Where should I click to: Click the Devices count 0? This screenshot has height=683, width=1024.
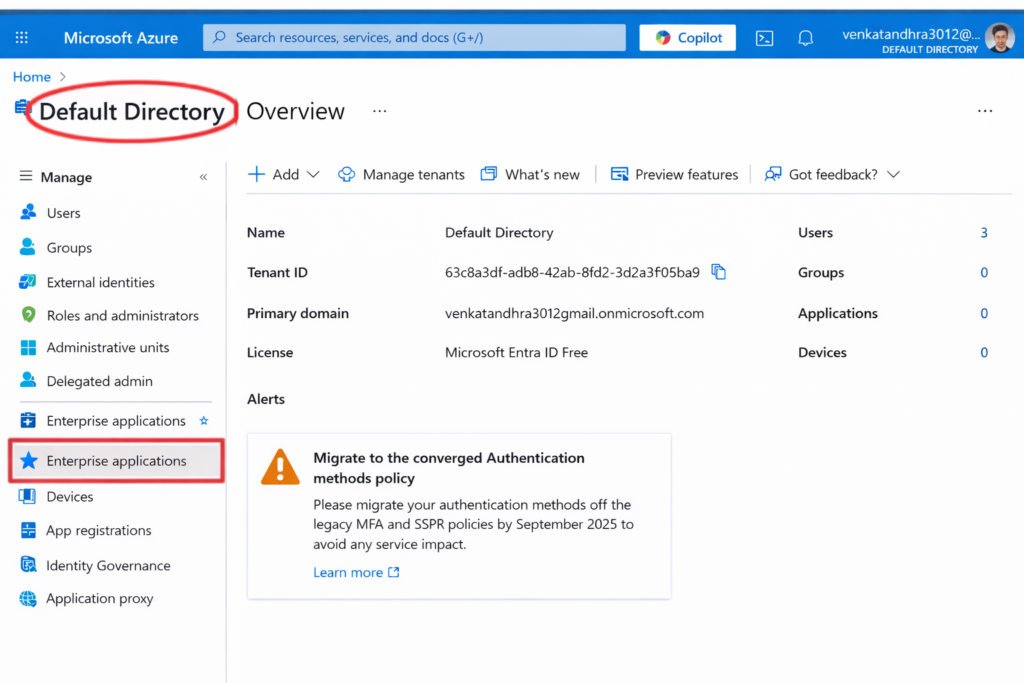984,353
